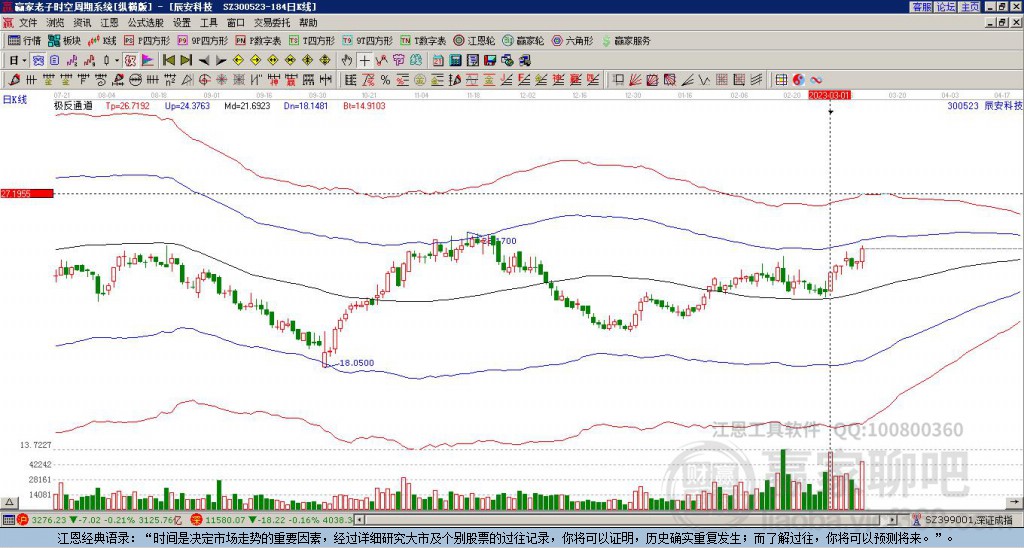Click the 2023-03-01 date marker
Image resolution: width=1024 pixels, height=548 pixels.
click(x=829, y=95)
